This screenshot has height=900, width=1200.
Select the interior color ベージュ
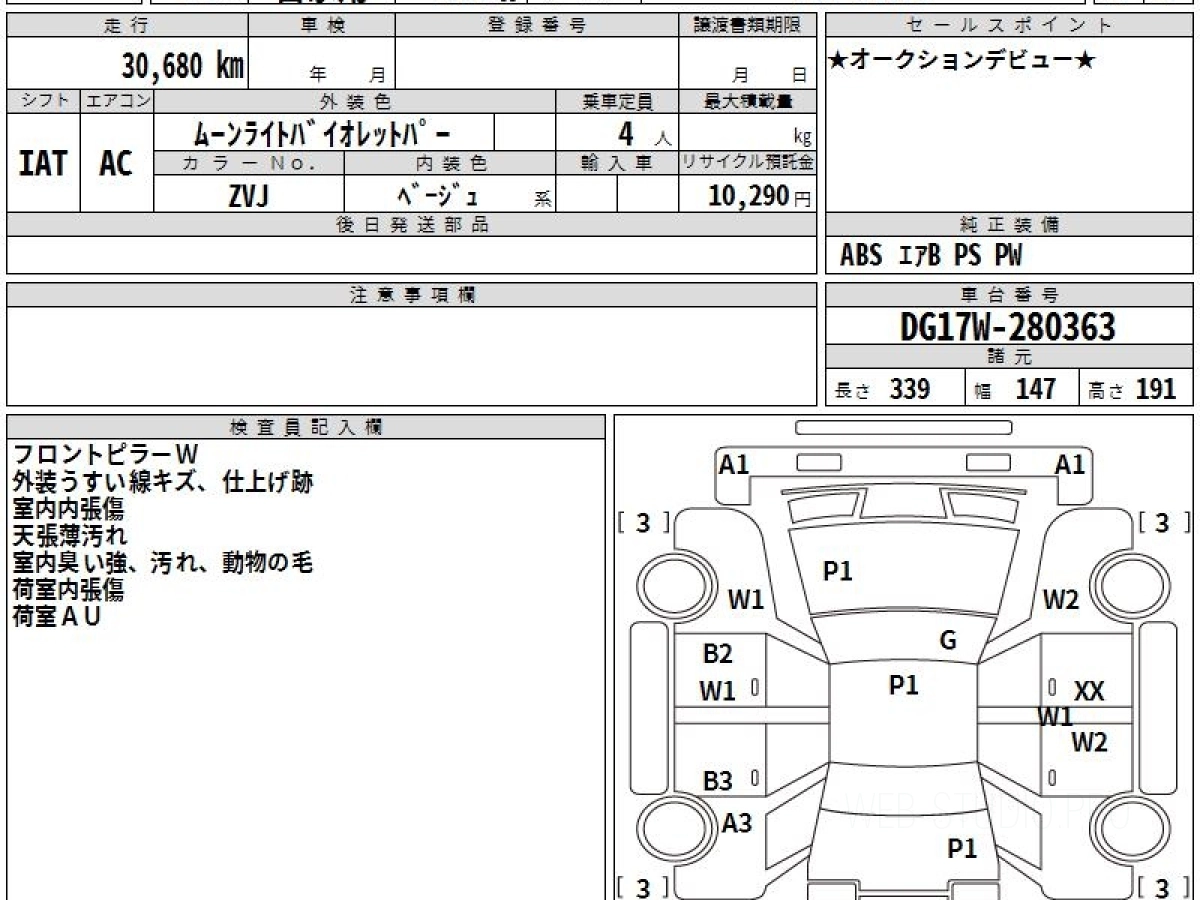(436, 195)
